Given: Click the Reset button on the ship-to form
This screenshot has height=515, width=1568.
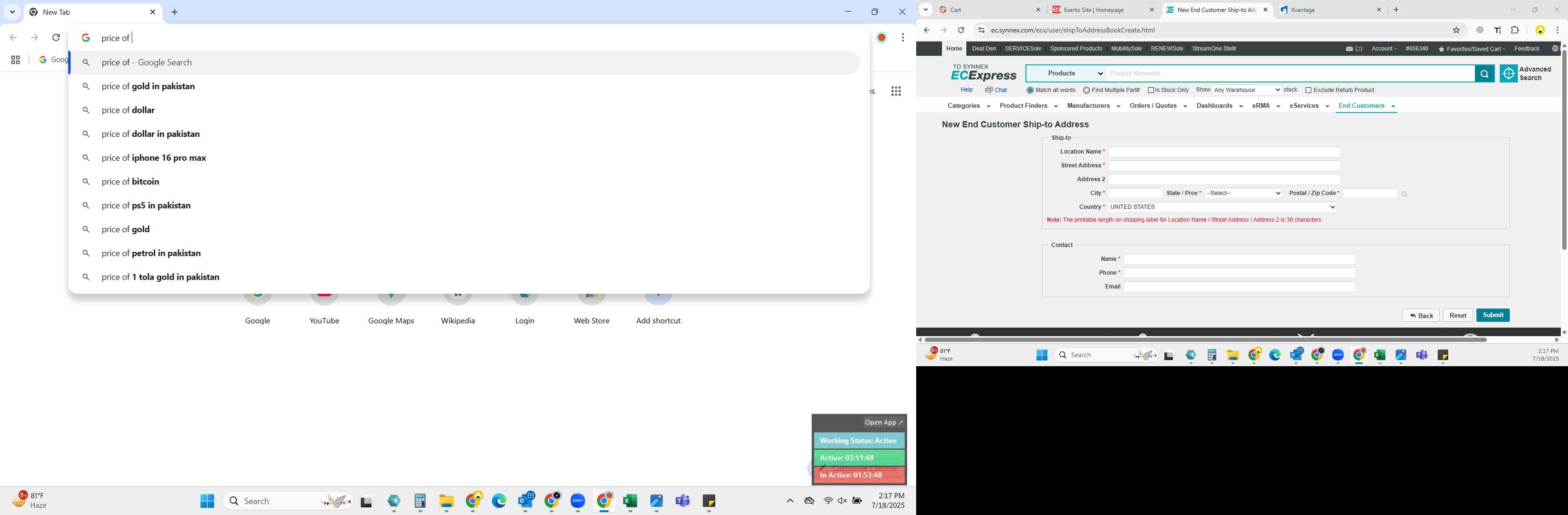Looking at the screenshot, I should (x=1457, y=315).
